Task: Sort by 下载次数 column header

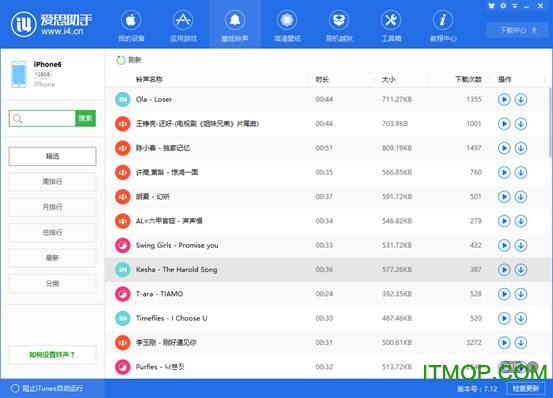Action: point(468,79)
